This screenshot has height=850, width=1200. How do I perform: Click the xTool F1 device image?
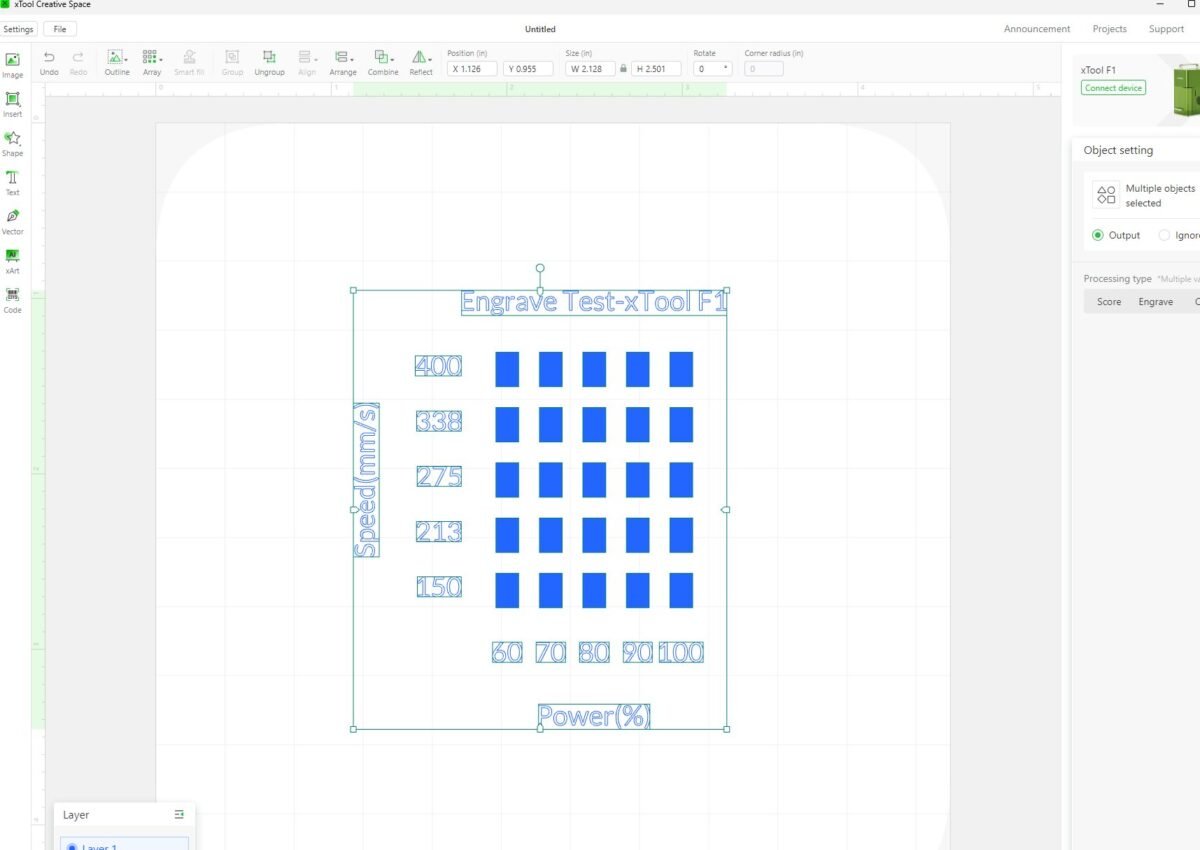[x=1186, y=89]
